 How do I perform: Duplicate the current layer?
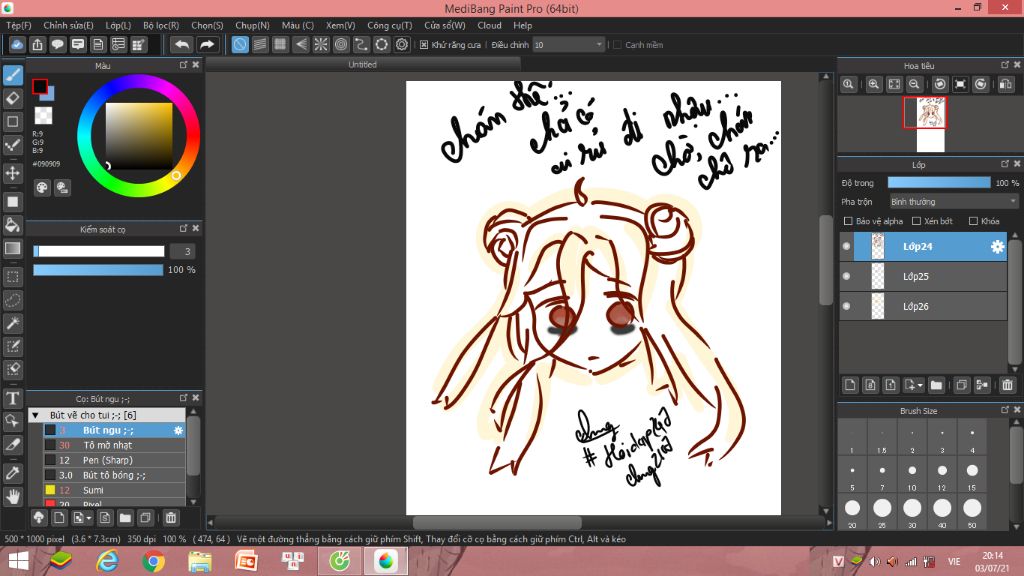(961, 385)
